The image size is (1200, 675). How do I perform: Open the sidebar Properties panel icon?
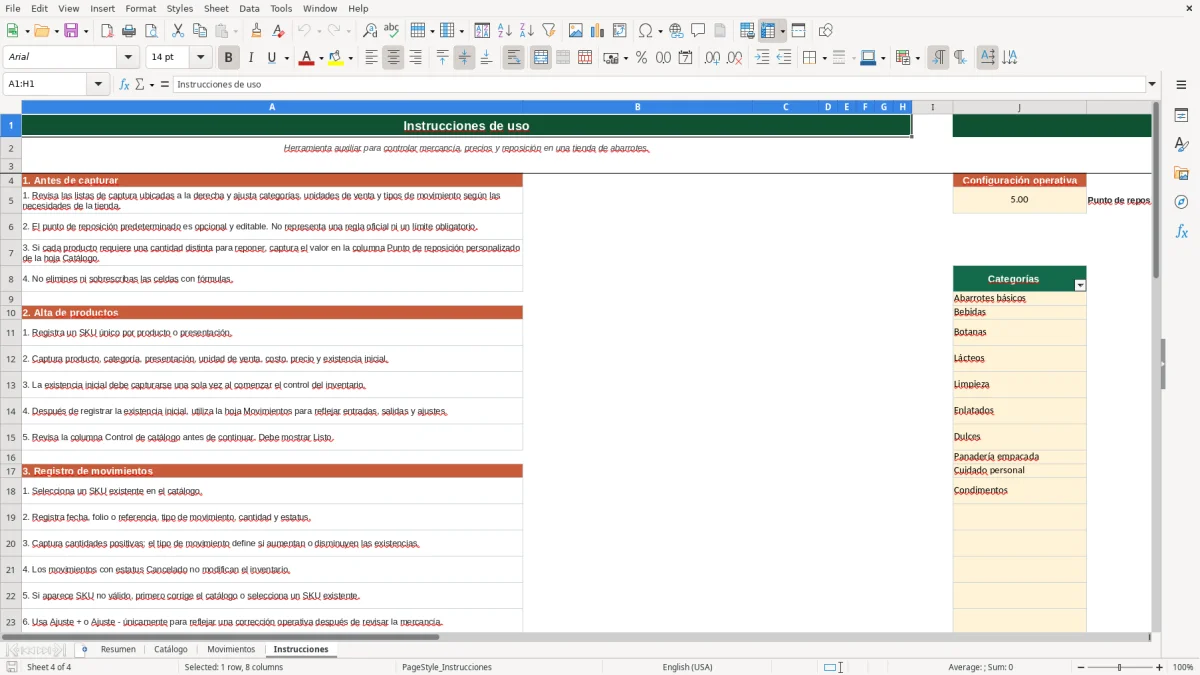tap(1181, 116)
